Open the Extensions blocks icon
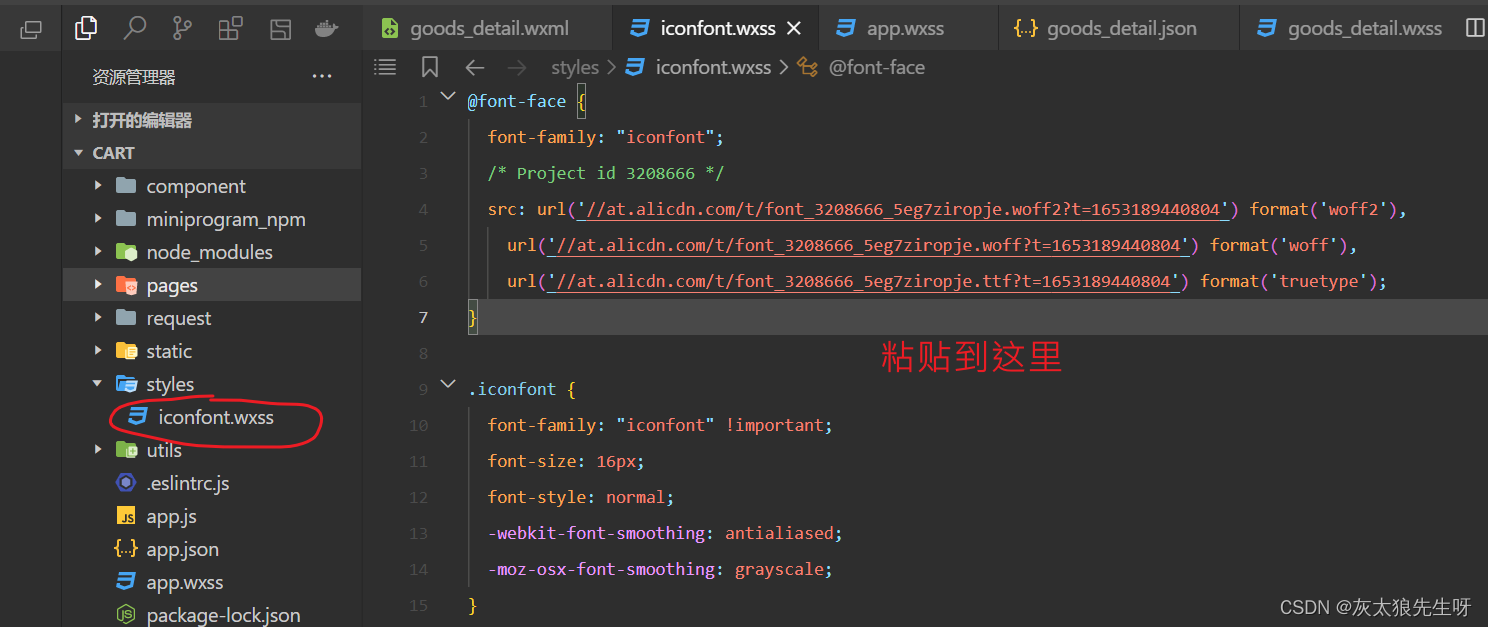The width and height of the screenshot is (1488, 627). tap(230, 29)
